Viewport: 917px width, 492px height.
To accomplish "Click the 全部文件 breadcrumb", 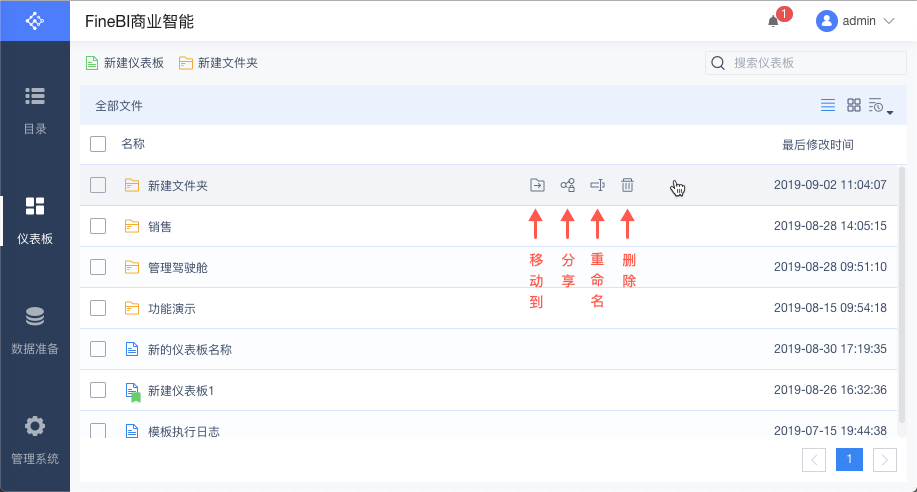I will pos(119,106).
